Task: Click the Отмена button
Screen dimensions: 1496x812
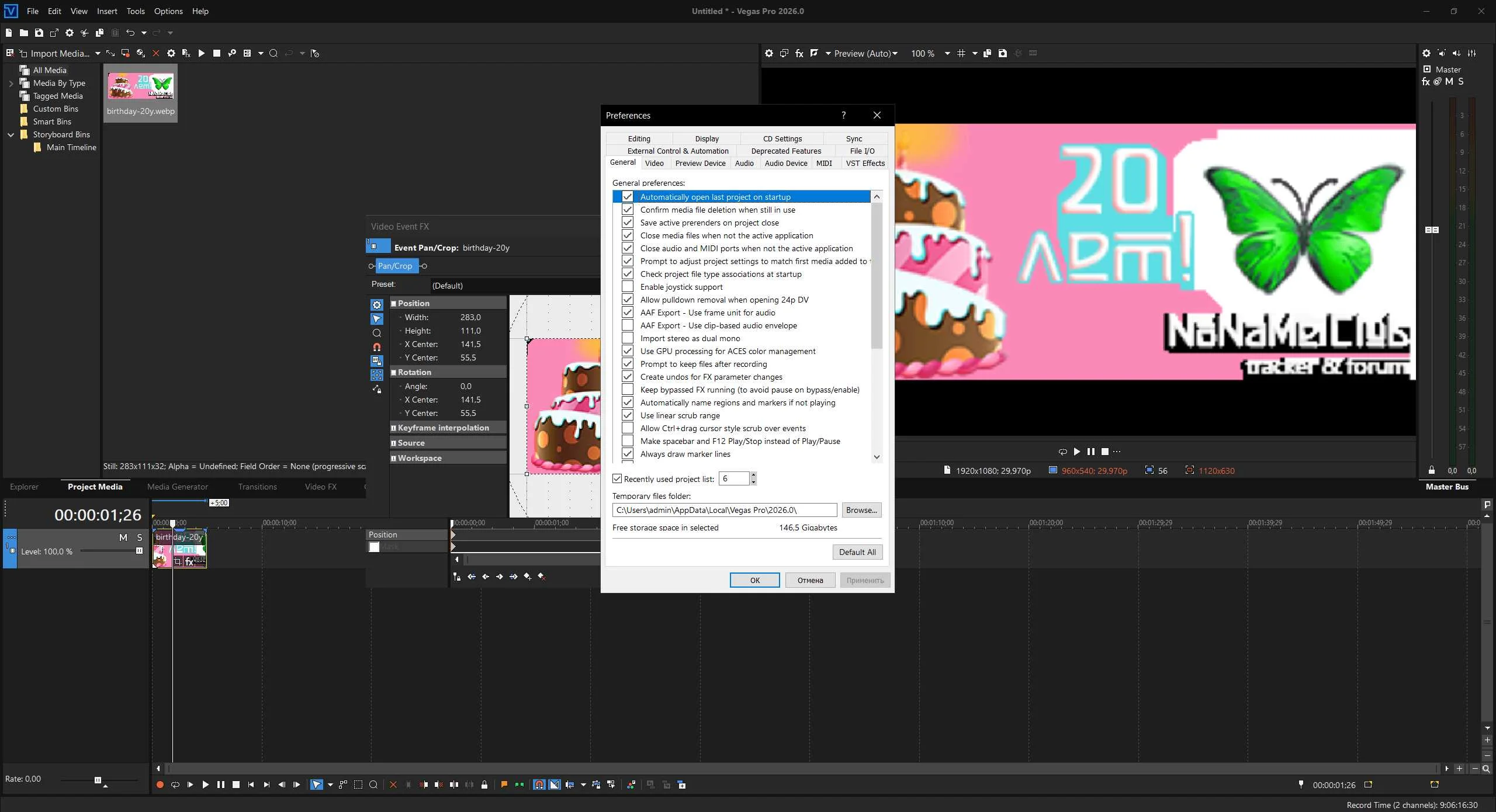Action: click(810, 580)
